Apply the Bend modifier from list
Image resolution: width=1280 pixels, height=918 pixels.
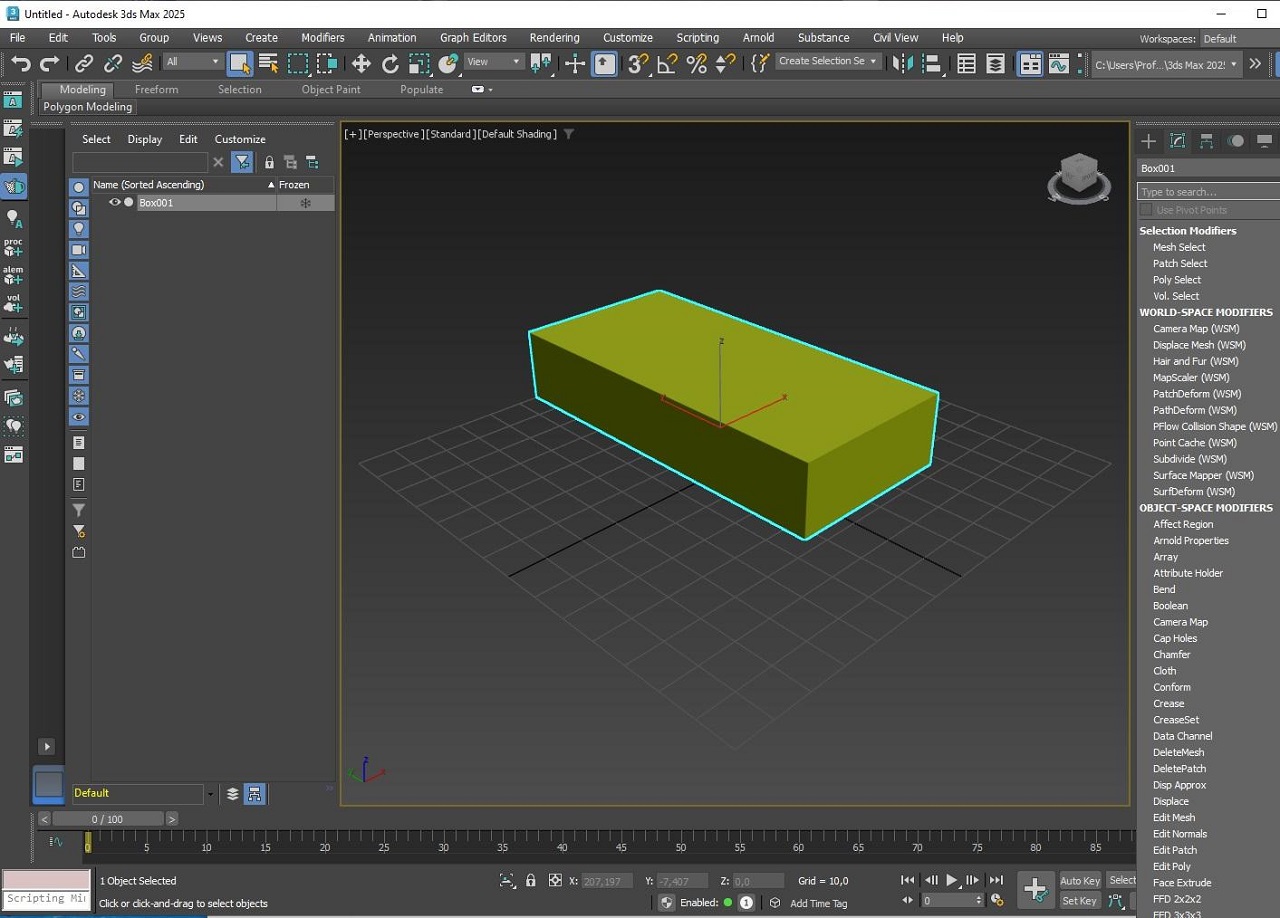point(1164,589)
